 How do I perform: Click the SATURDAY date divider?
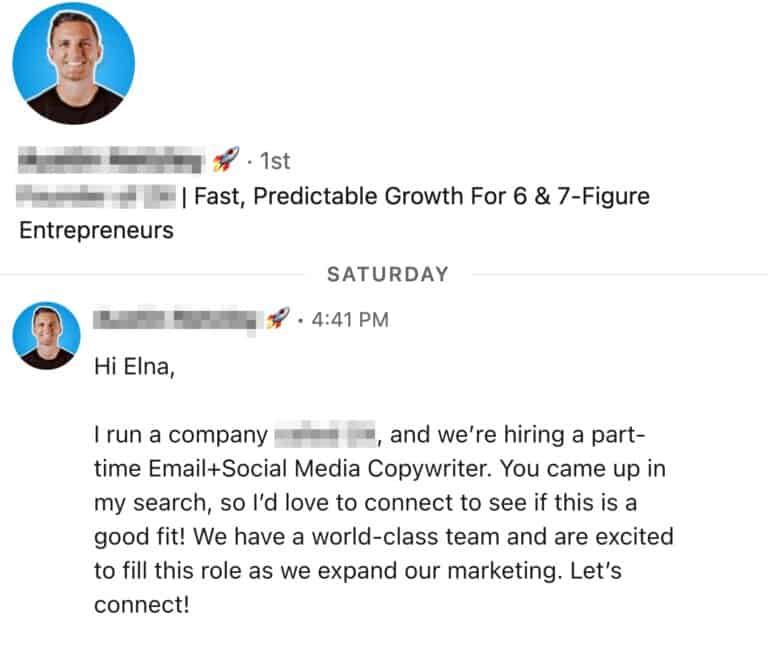[384, 274]
